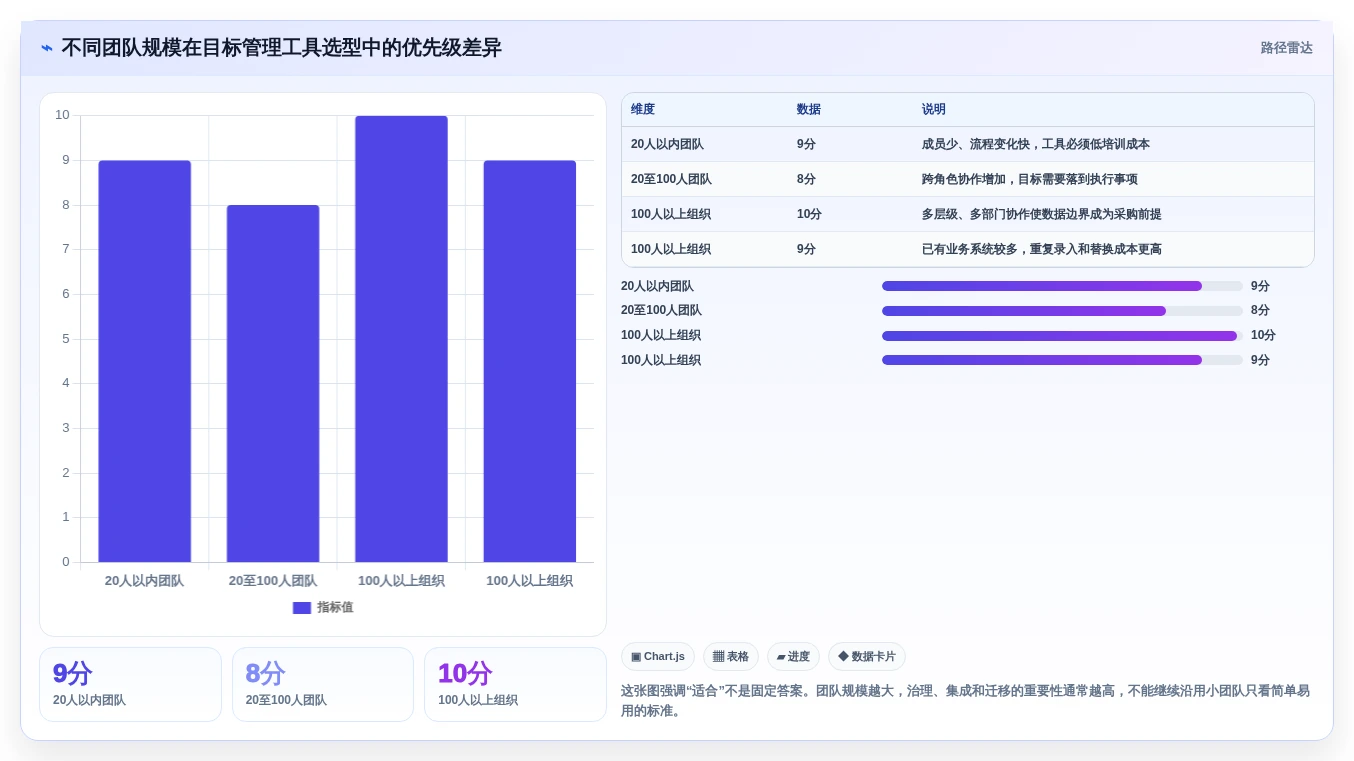Viewport: 1354px width, 761px height.
Task: Click the text 跨角色协作增加，目标需要落到执行事项
Action: [1030, 179]
